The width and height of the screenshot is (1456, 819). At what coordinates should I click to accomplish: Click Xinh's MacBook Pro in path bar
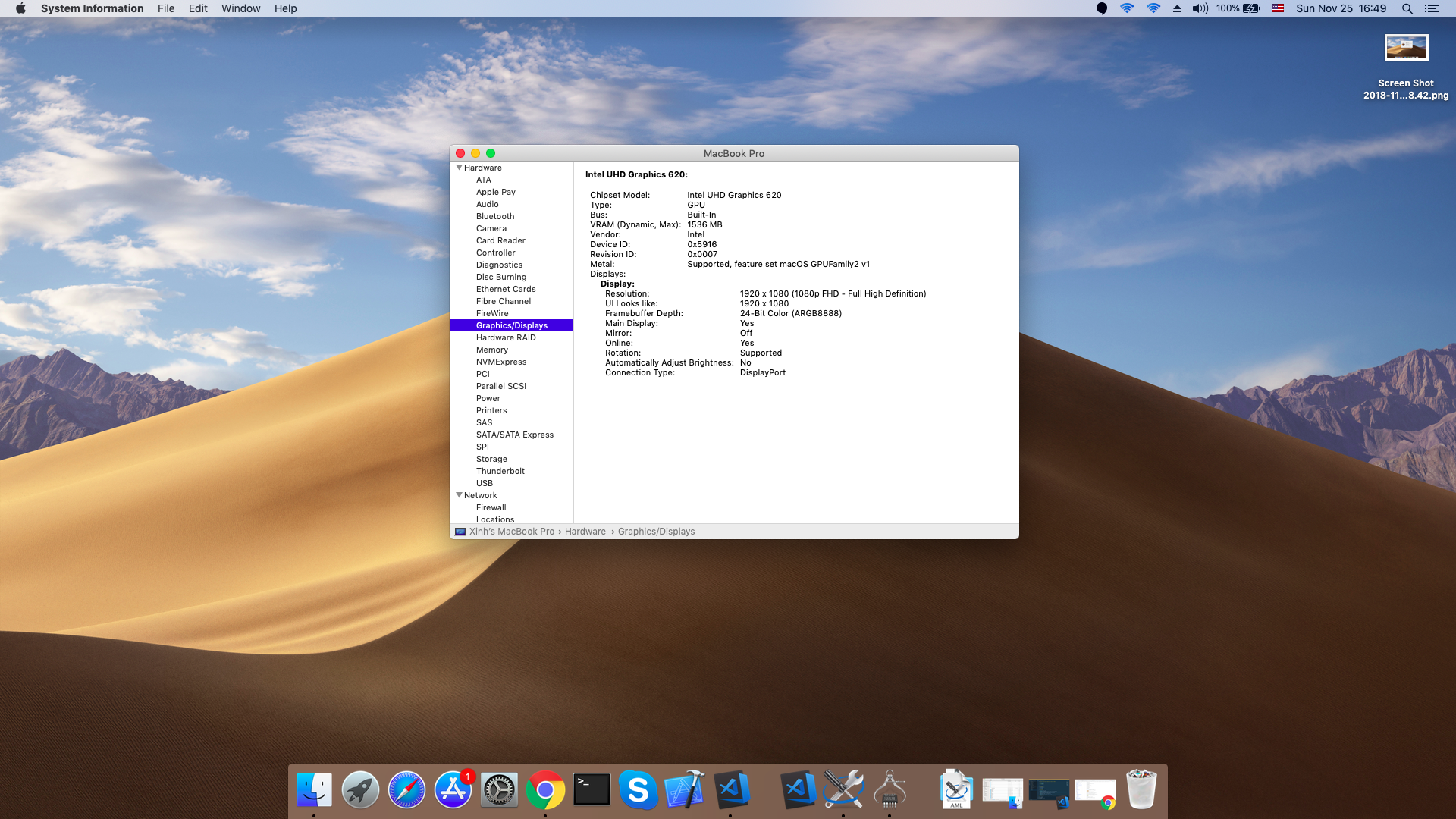511,532
